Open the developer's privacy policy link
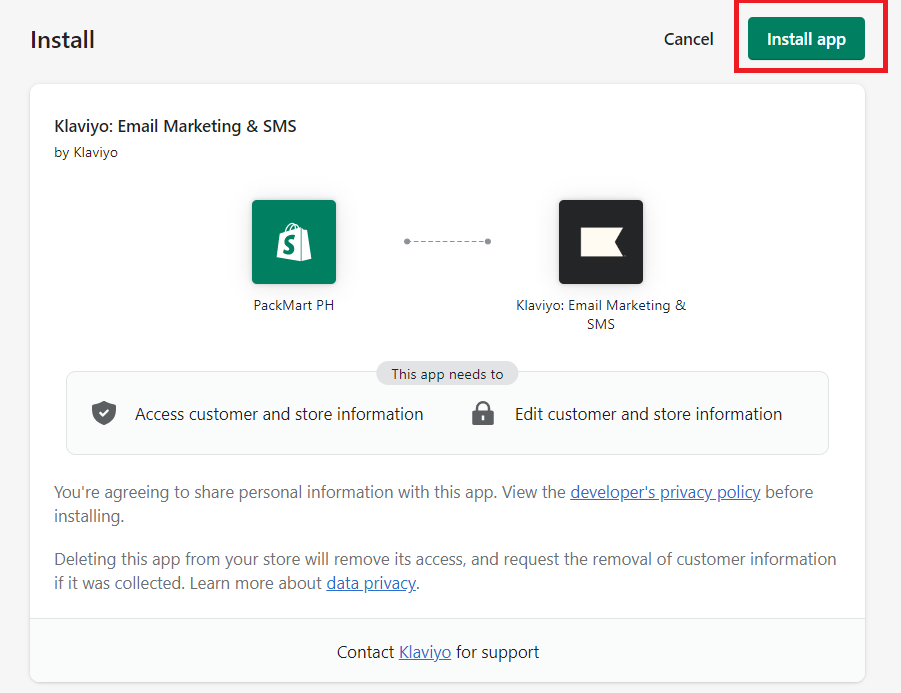Screen dimensions: 901x693 pyautogui.click(x=665, y=492)
